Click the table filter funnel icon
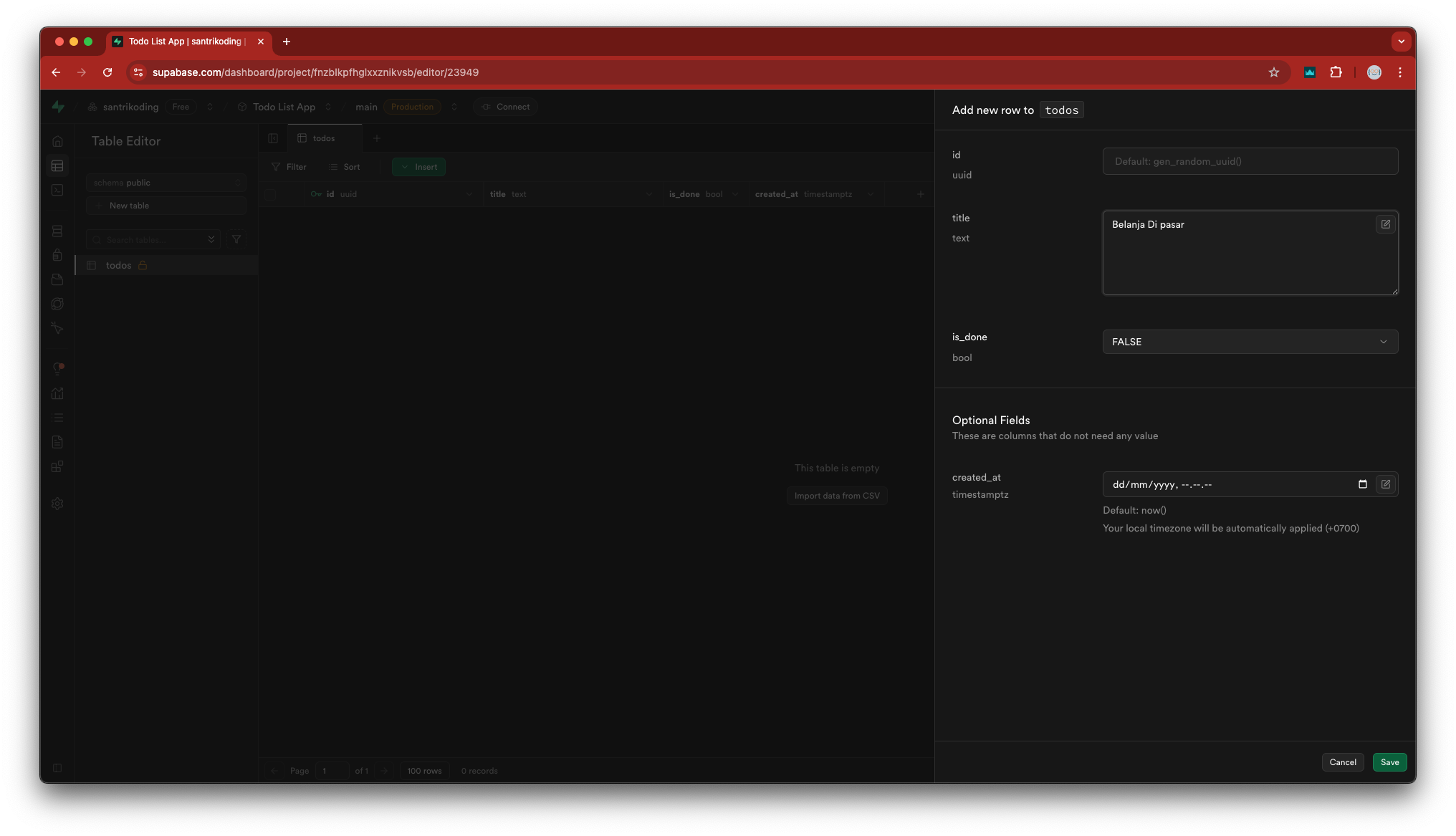The width and height of the screenshot is (1456, 836). (x=236, y=239)
